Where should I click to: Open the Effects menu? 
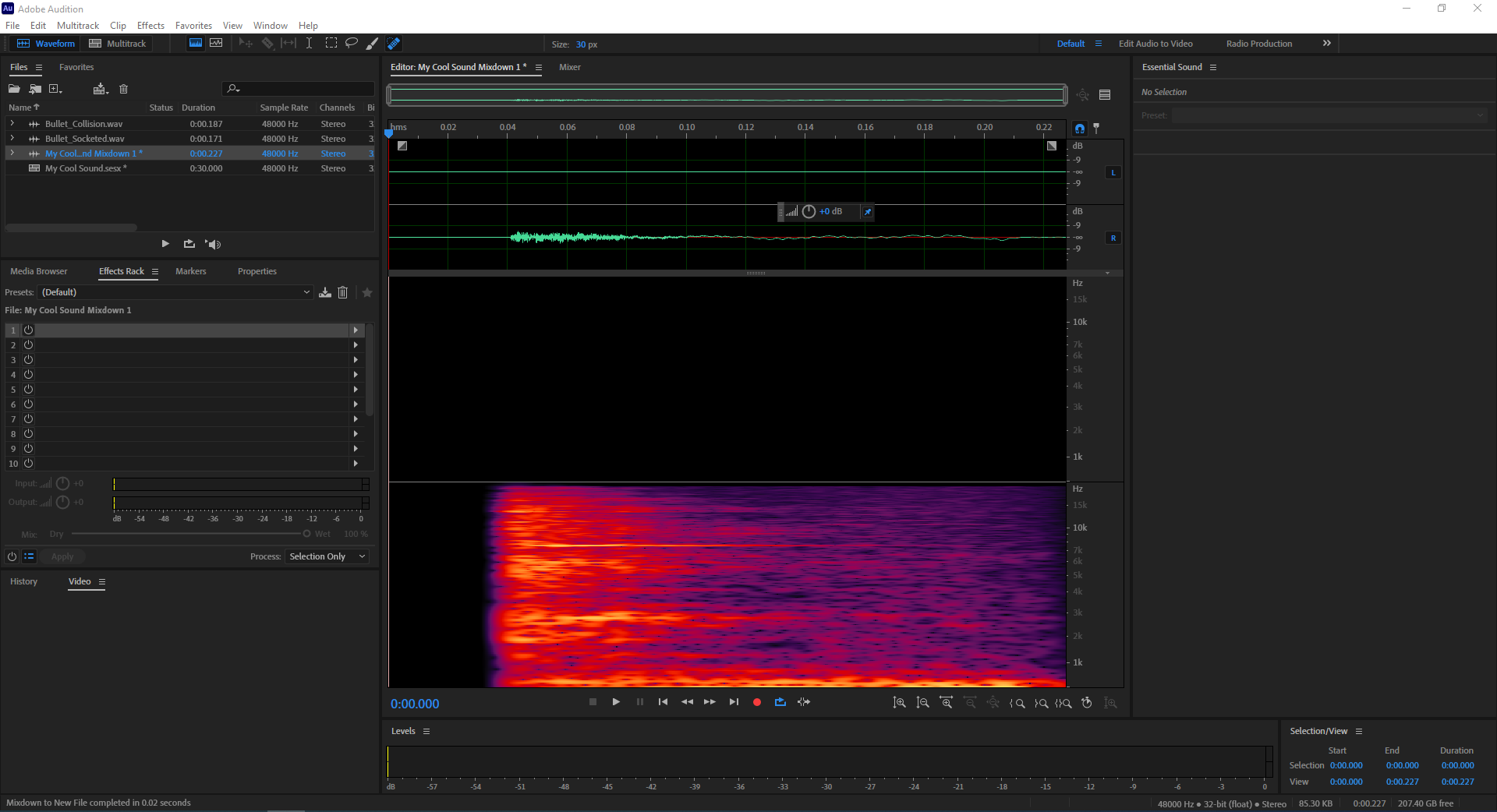tap(150, 26)
